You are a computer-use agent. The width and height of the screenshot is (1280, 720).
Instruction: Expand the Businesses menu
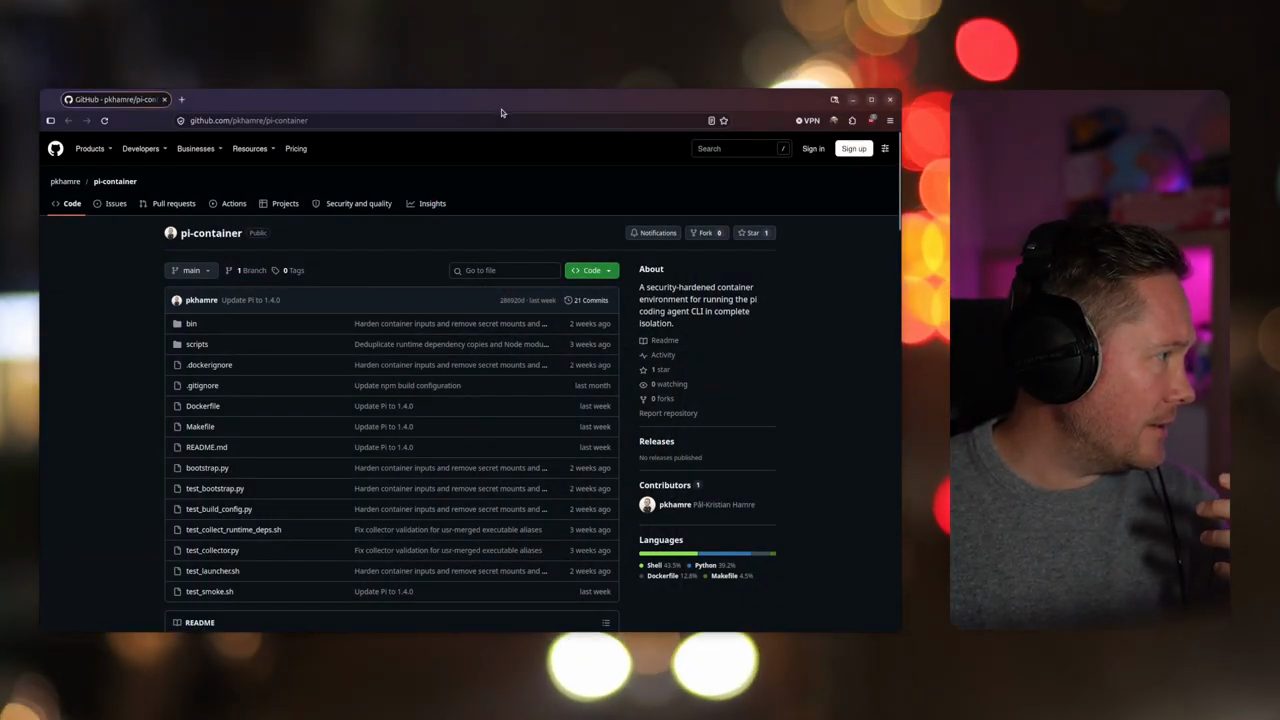199,148
